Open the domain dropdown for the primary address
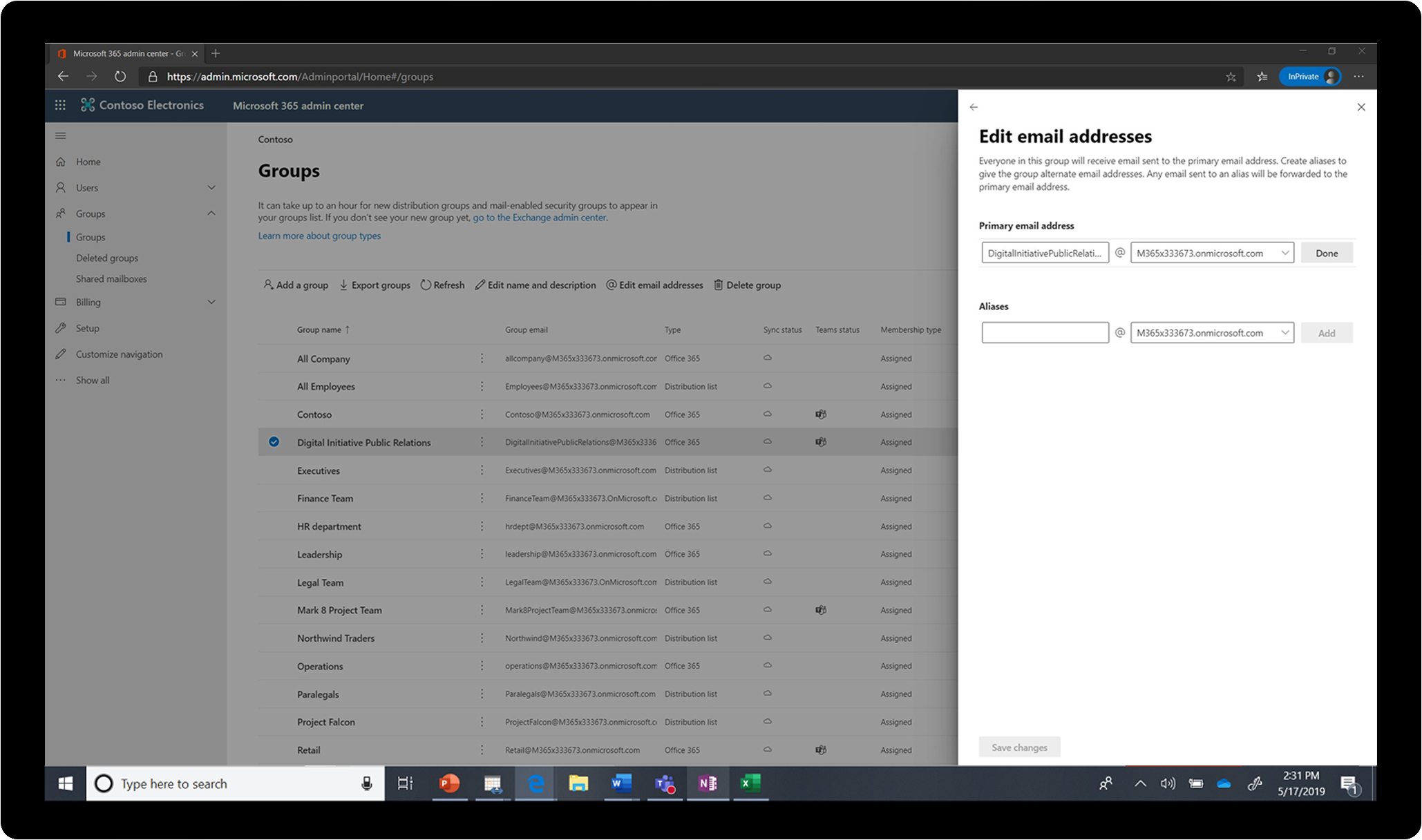This screenshot has width=1422, height=840. 1284,252
